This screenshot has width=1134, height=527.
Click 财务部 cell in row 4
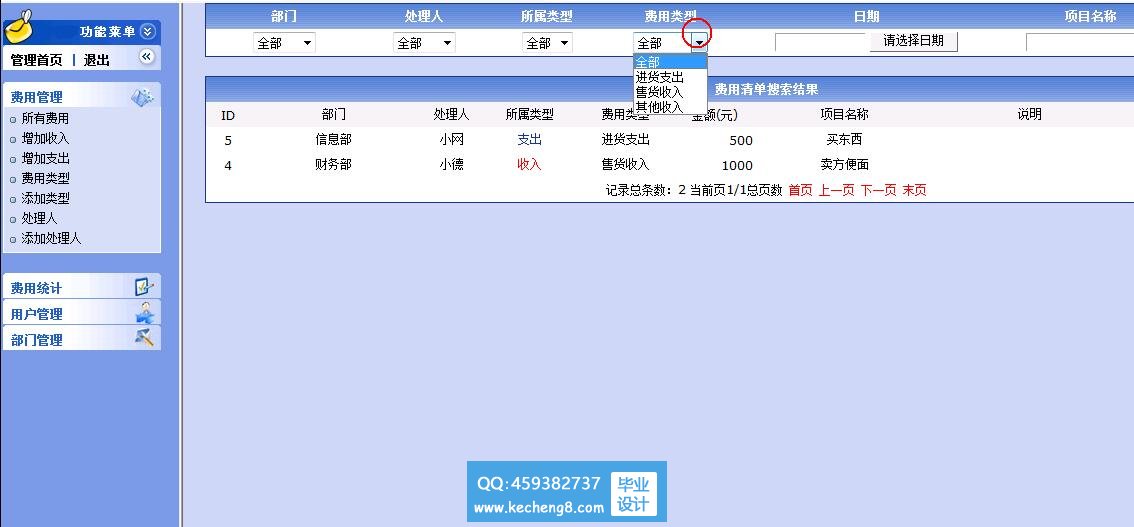[x=333, y=164]
